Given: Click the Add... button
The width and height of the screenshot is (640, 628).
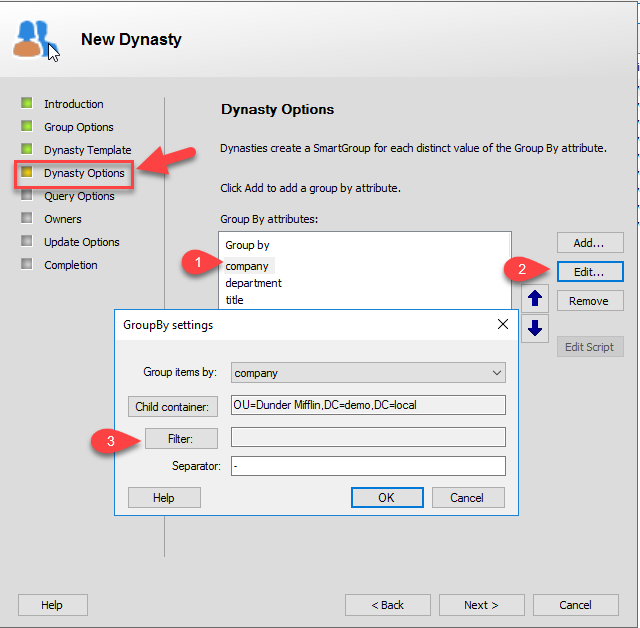Looking at the screenshot, I should [590, 243].
